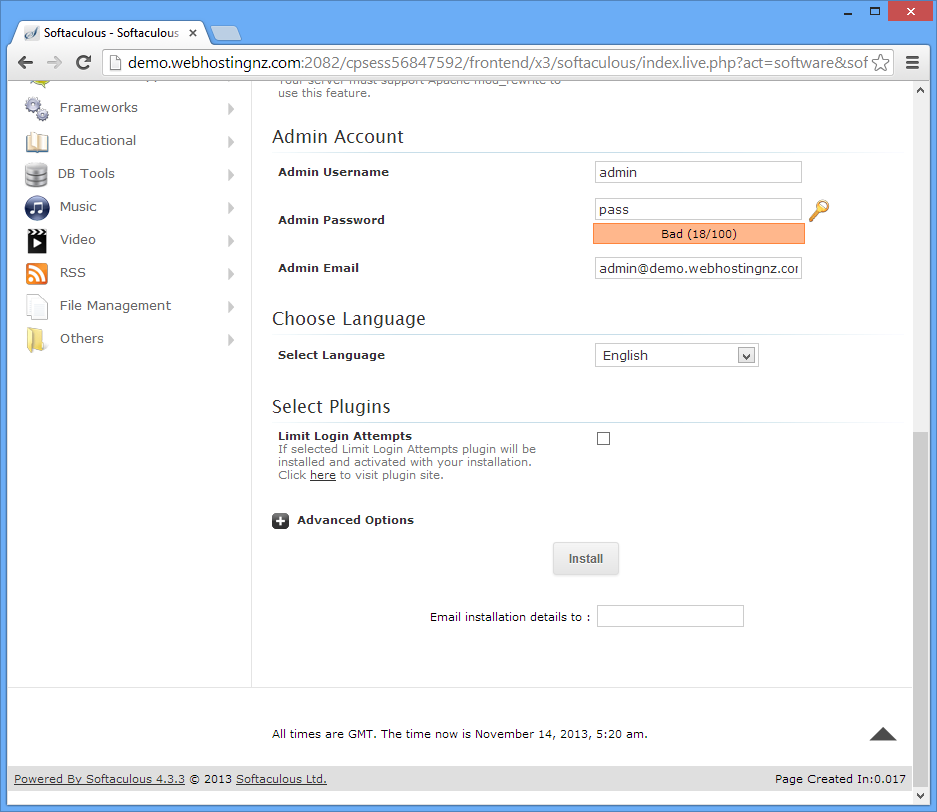
Task: Click the Educational book icon
Action: coord(37,141)
